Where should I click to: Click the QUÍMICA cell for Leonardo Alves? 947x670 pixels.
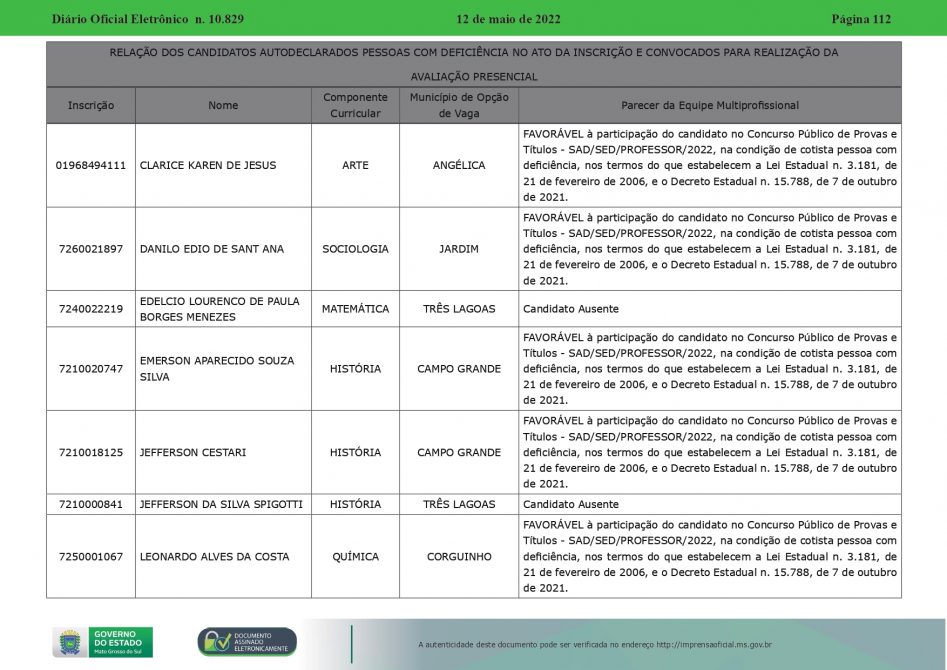click(x=355, y=556)
